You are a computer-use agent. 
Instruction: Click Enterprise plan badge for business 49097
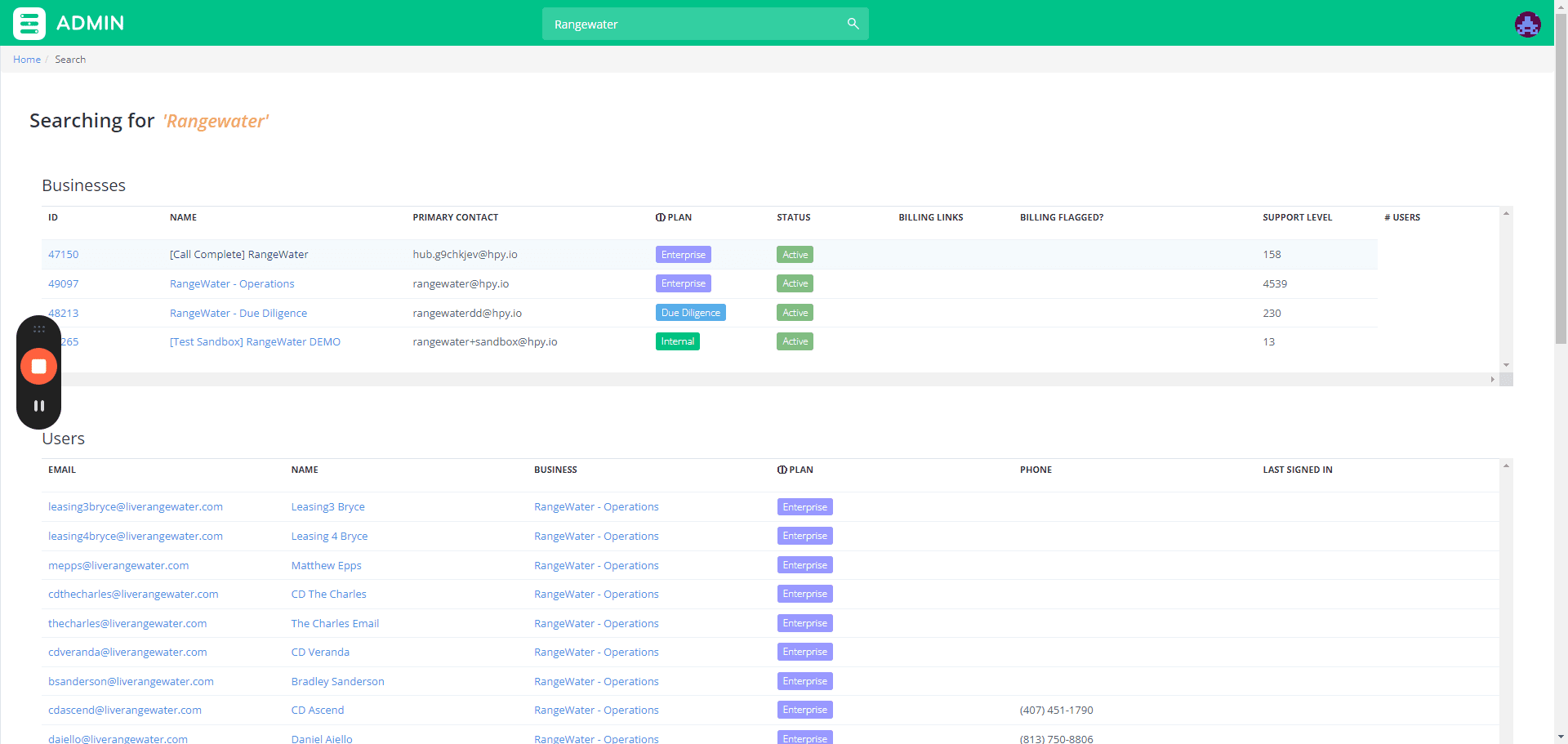click(684, 283)
